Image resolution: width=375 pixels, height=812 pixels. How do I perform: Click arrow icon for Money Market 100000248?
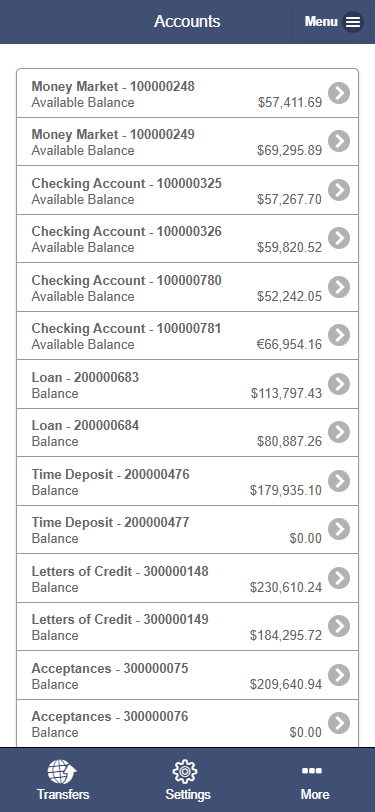[x=339, y=93]
